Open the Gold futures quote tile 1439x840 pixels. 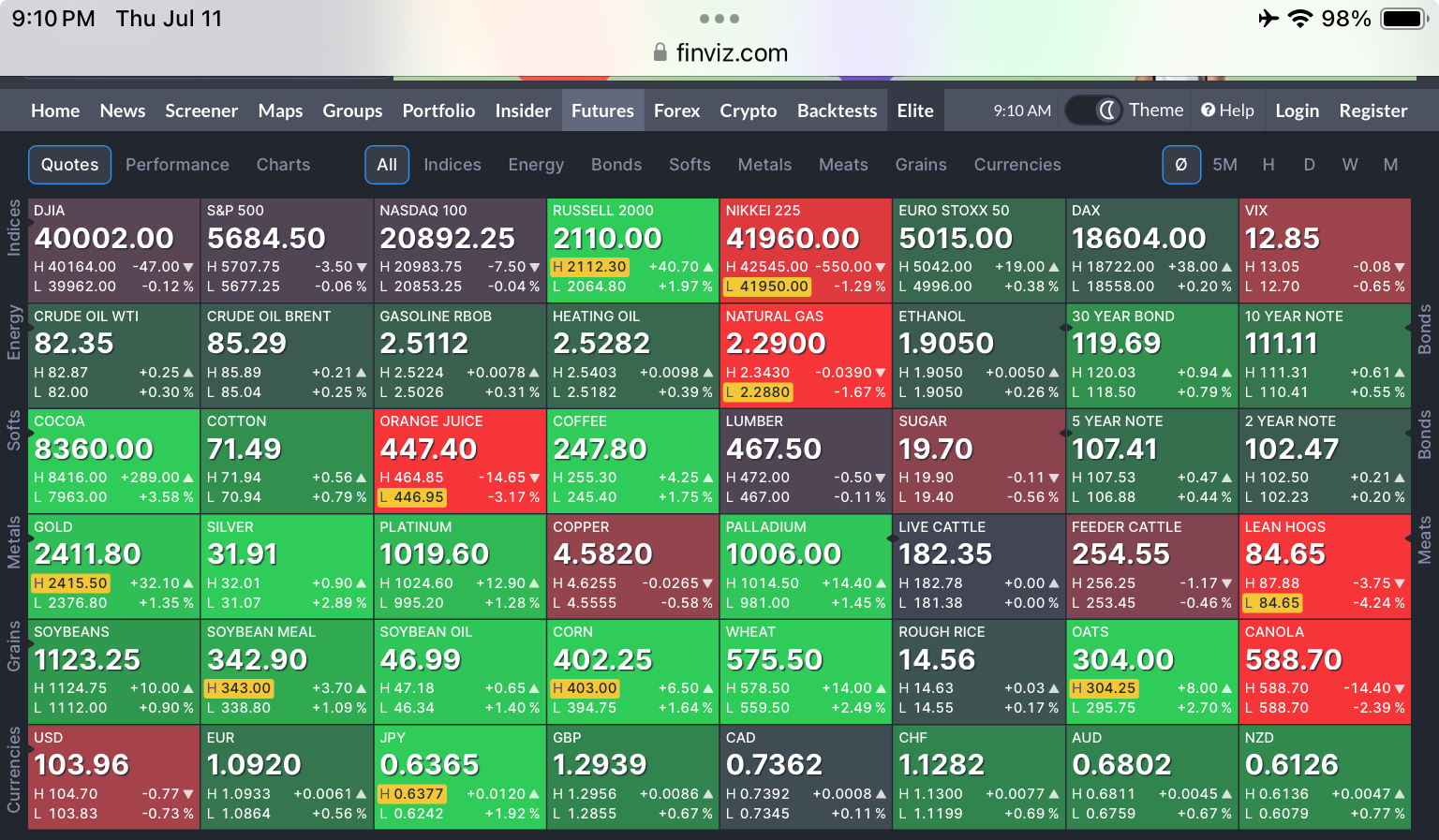tap(113, 566)
